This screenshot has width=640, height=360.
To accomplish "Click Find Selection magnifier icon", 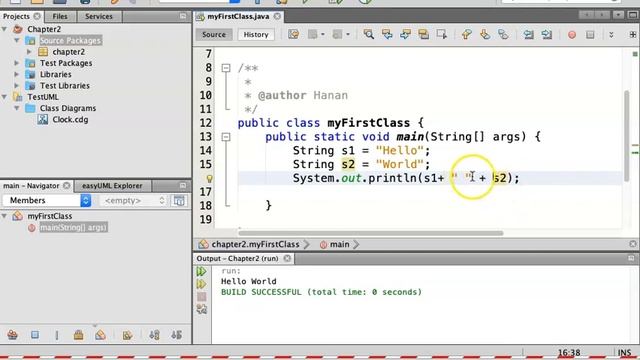I will [369, 34].
